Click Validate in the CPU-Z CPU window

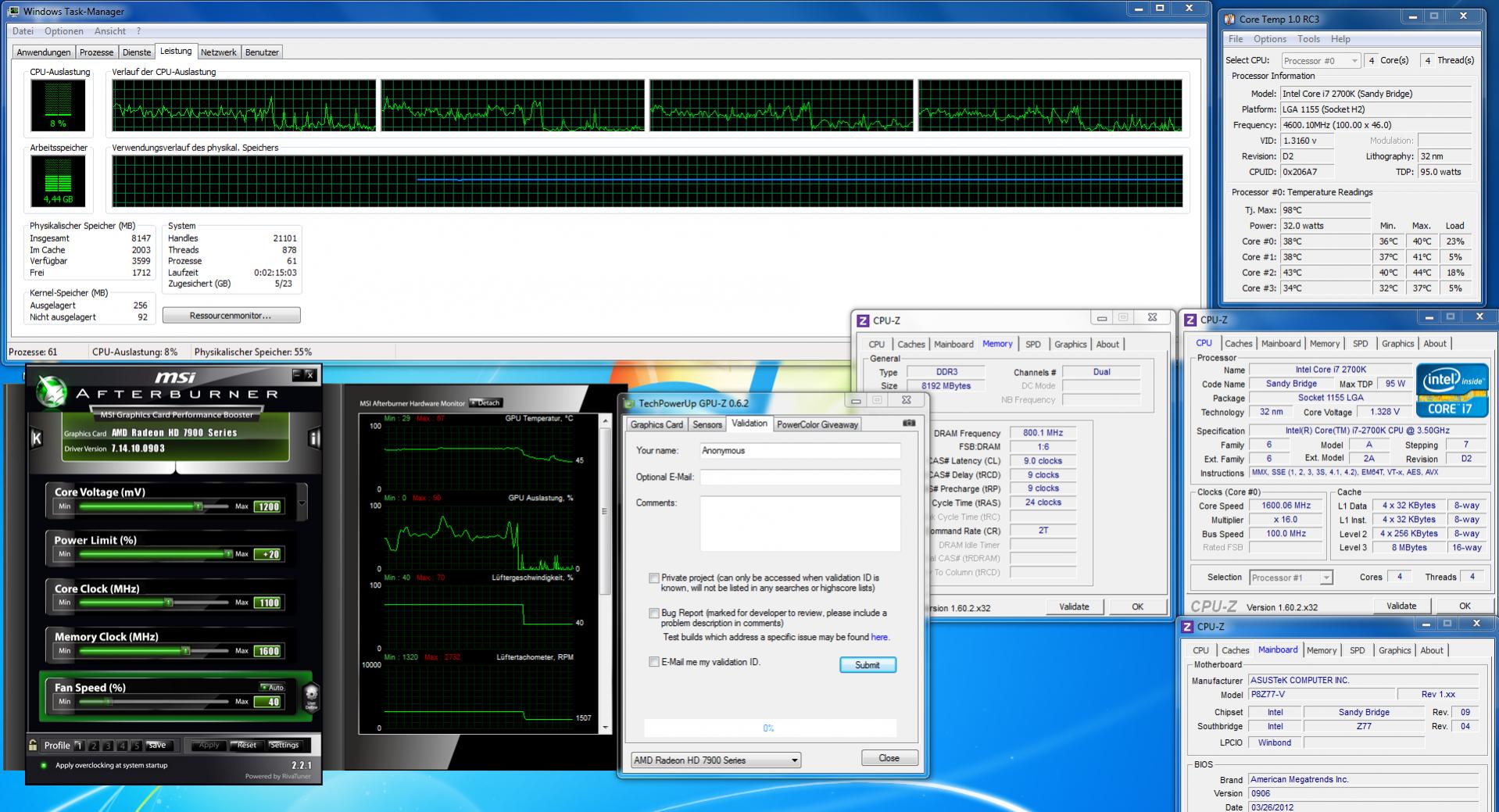coord(1401,606)
